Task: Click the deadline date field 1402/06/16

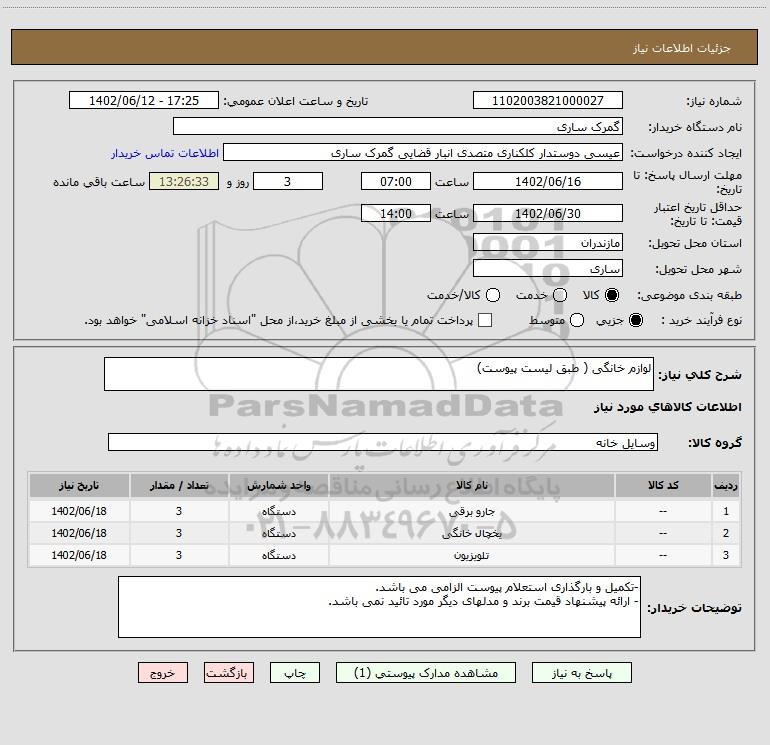Action: click(x=548, y=181)
